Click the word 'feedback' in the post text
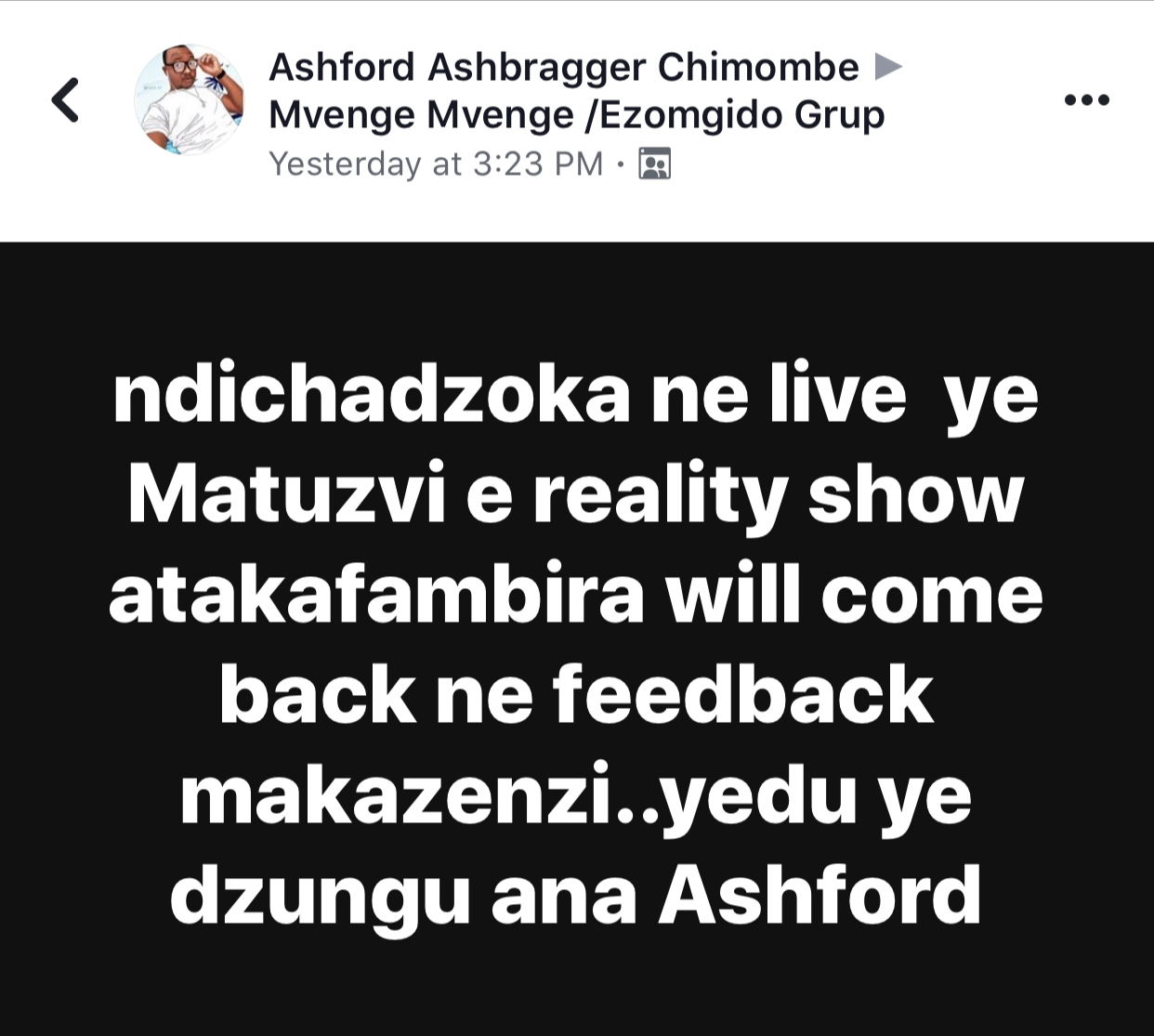Viewport: 1154px width, 1036px height. tap(743, 695)
